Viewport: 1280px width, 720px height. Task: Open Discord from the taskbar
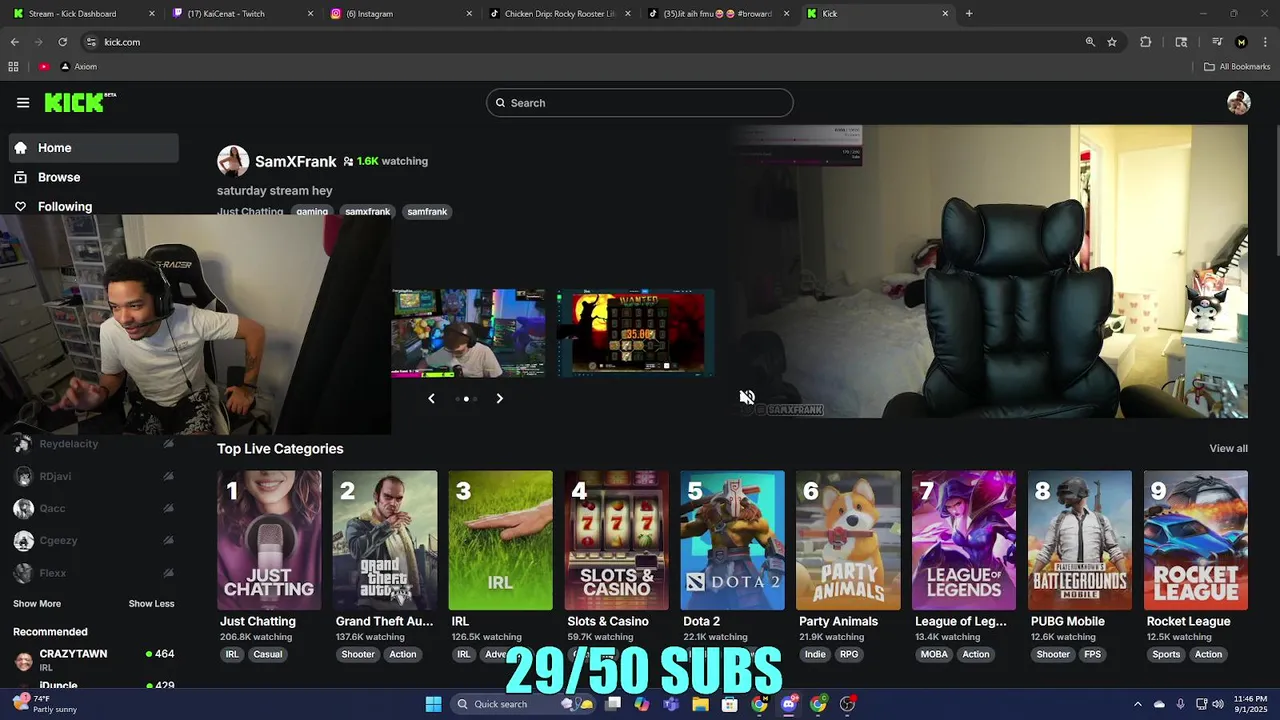[x=789, y=704]
